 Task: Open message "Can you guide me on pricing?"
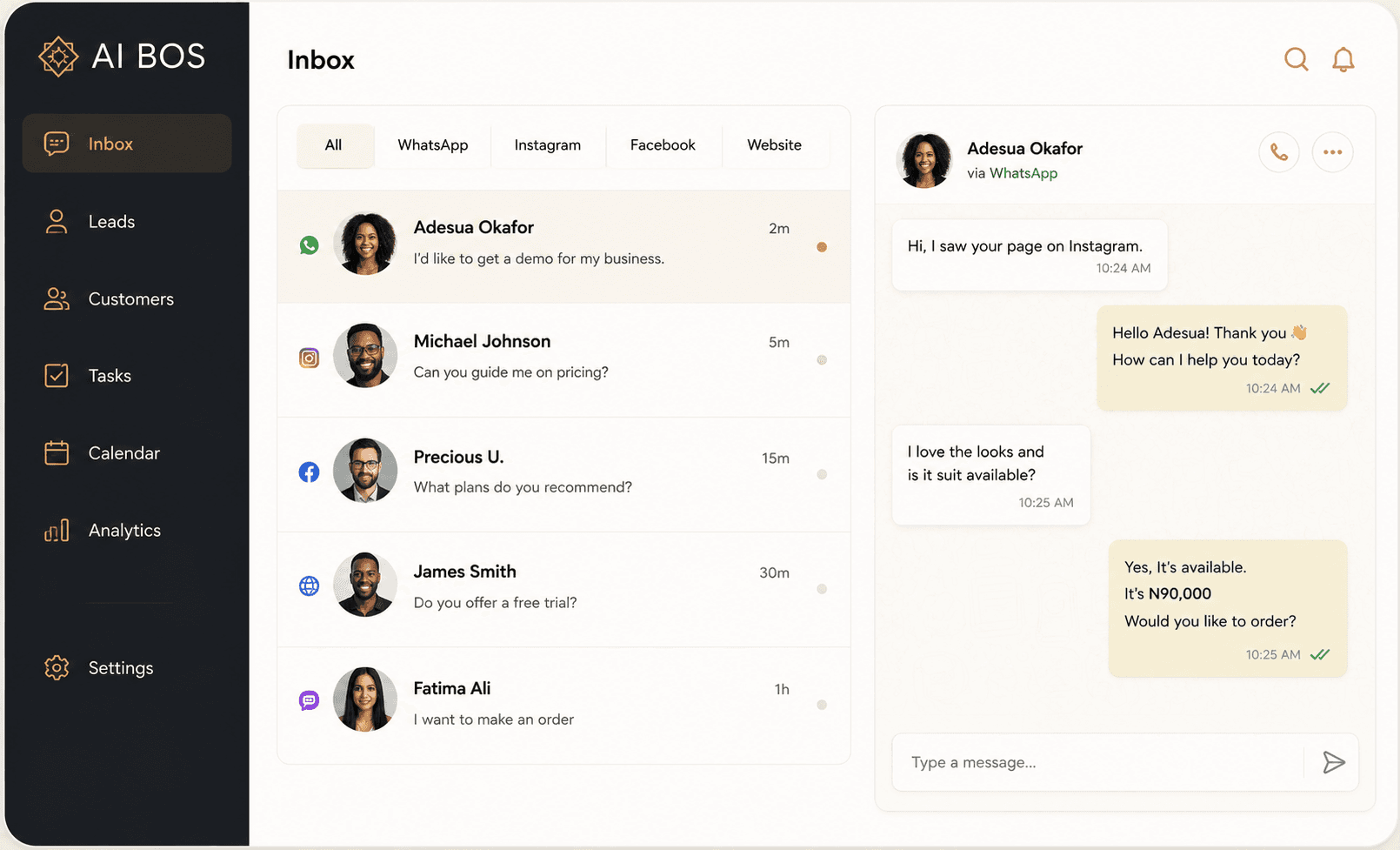(563, 360)
